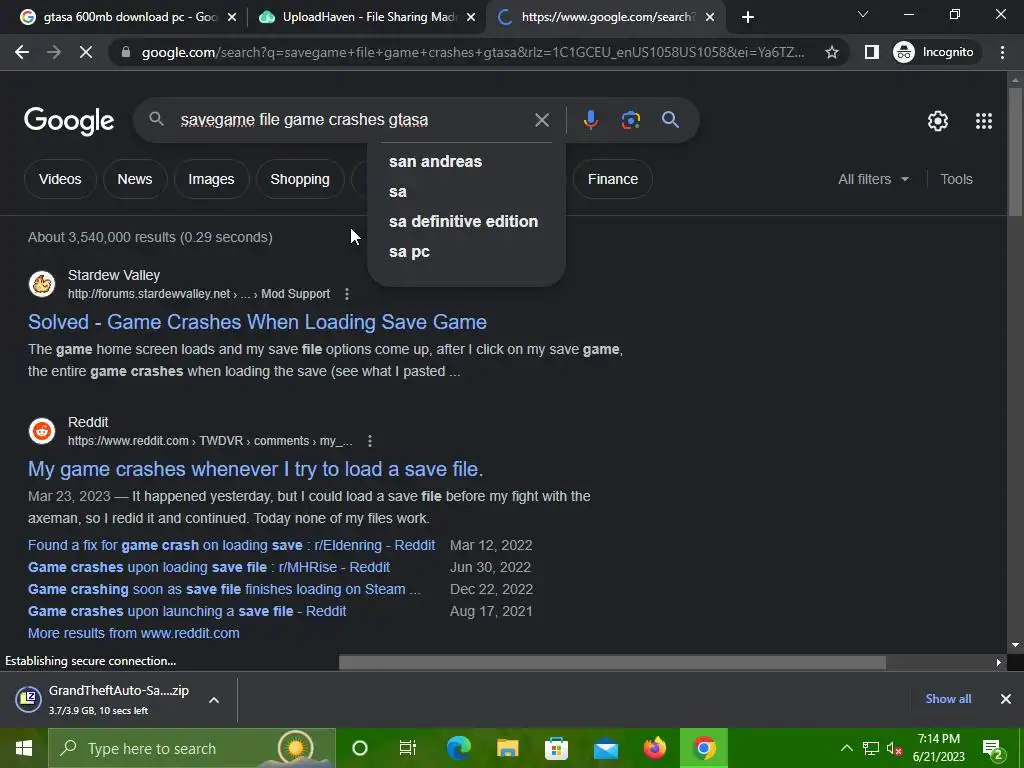Open 'Found a fix for game crash' Eldenring link

coord(231,545)
